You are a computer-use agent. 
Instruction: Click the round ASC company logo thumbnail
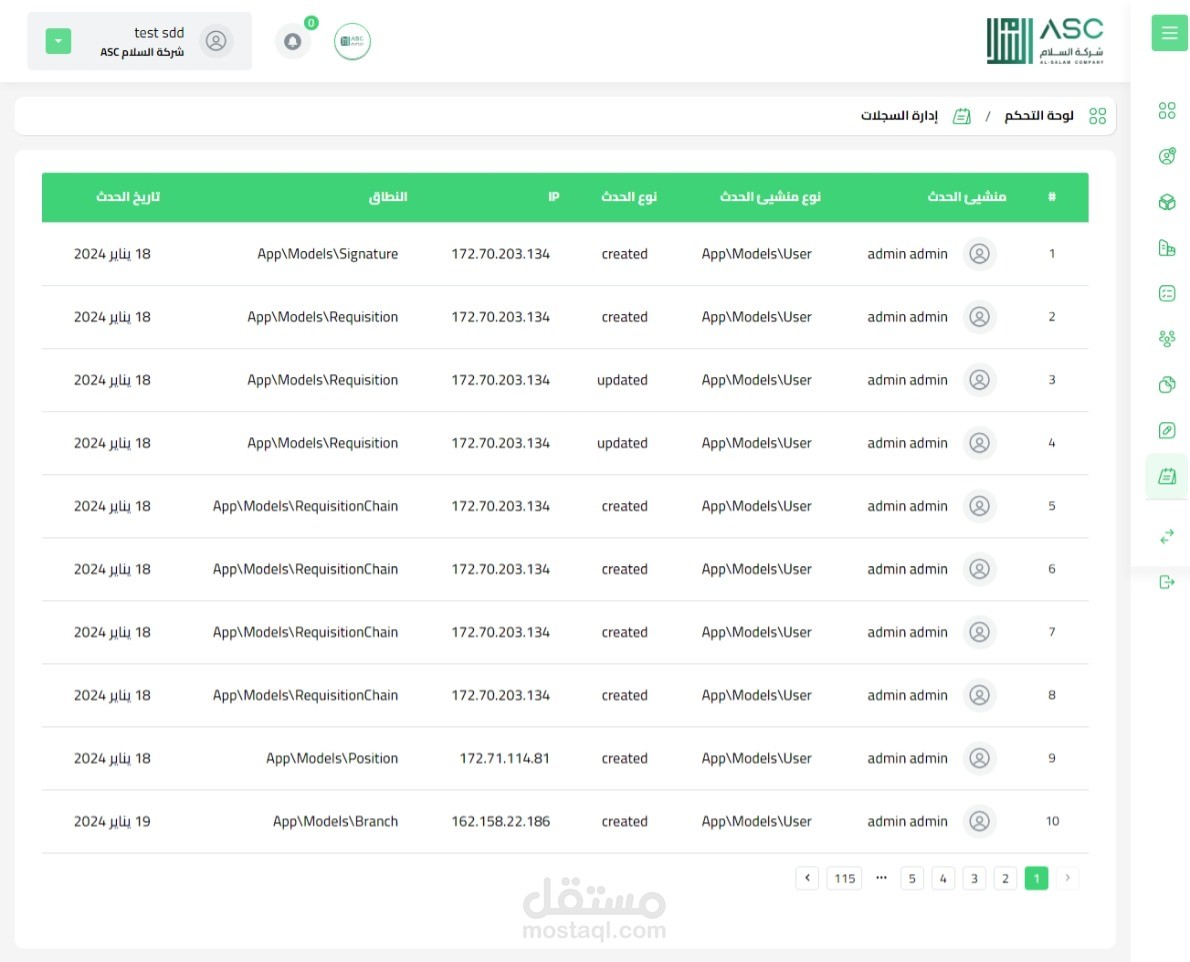coord(352,42)
